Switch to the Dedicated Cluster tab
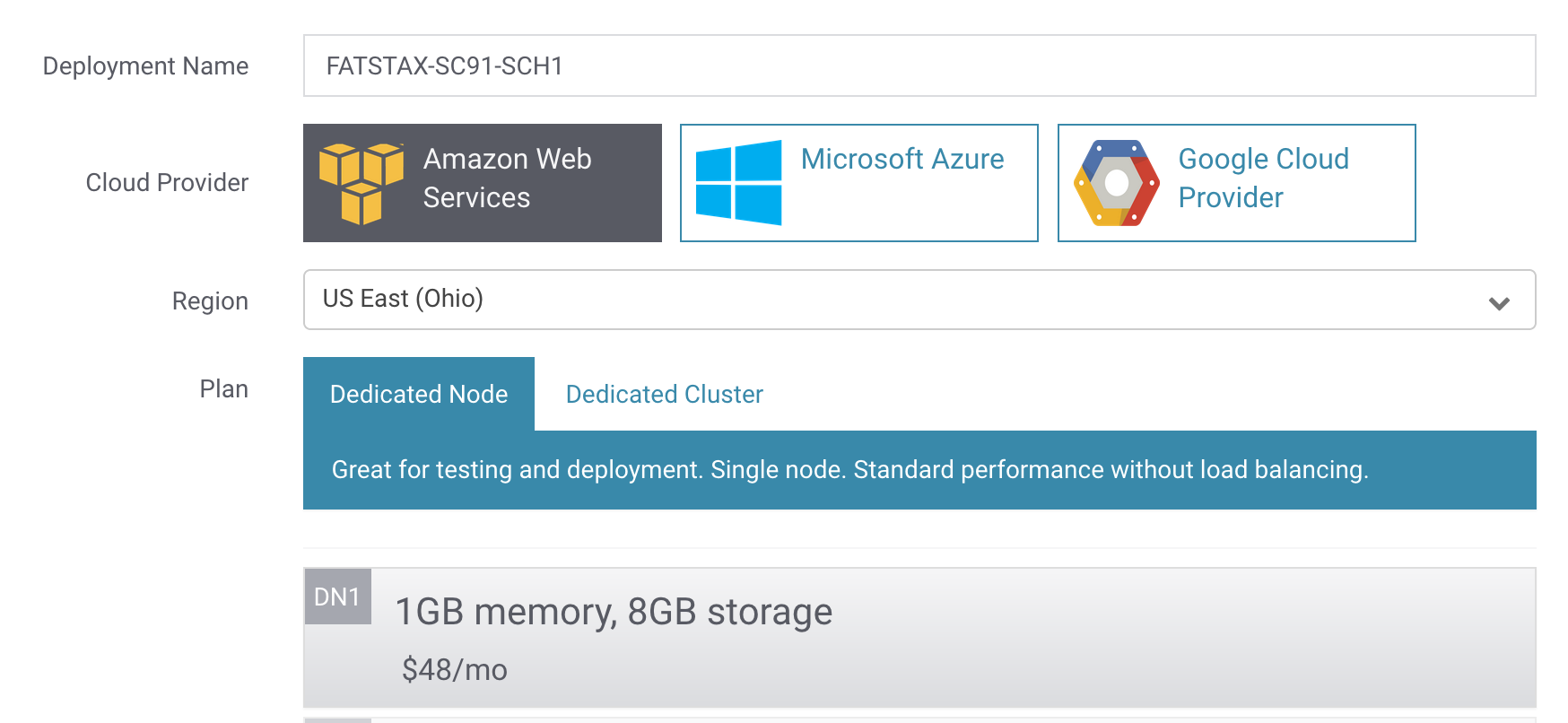 [664, 395]
